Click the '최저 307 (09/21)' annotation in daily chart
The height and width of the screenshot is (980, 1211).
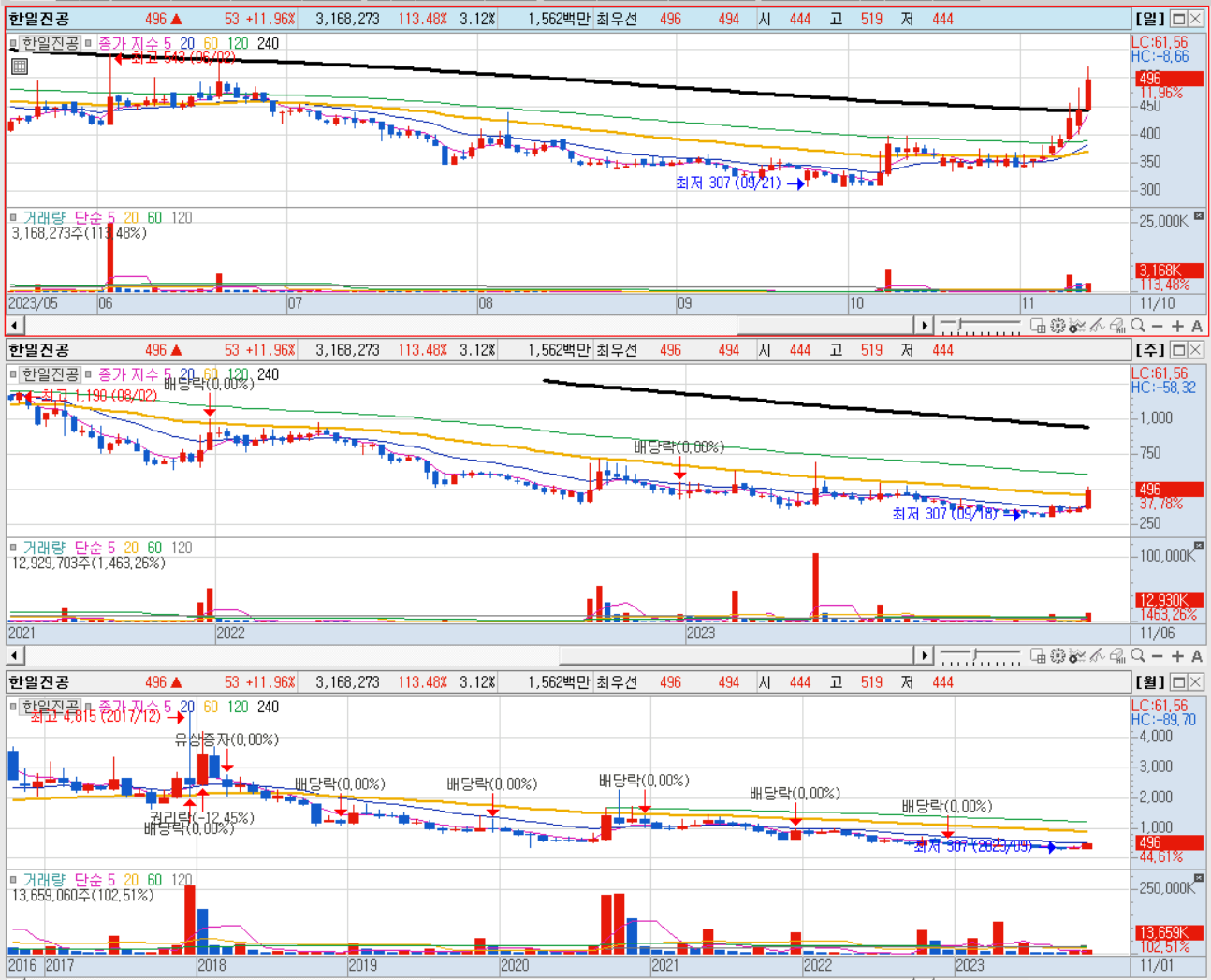728,183
